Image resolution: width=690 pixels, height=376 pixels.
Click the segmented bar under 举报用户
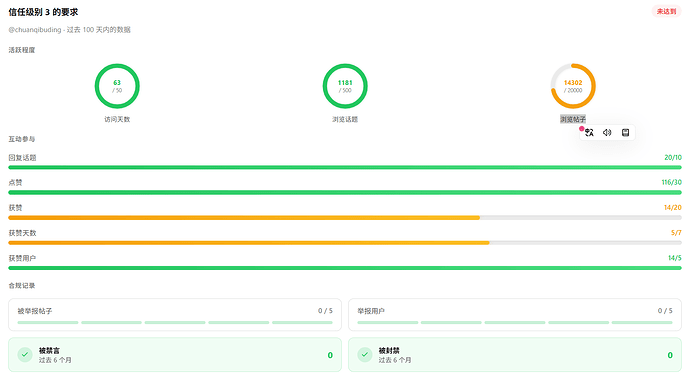pos(515,322)
